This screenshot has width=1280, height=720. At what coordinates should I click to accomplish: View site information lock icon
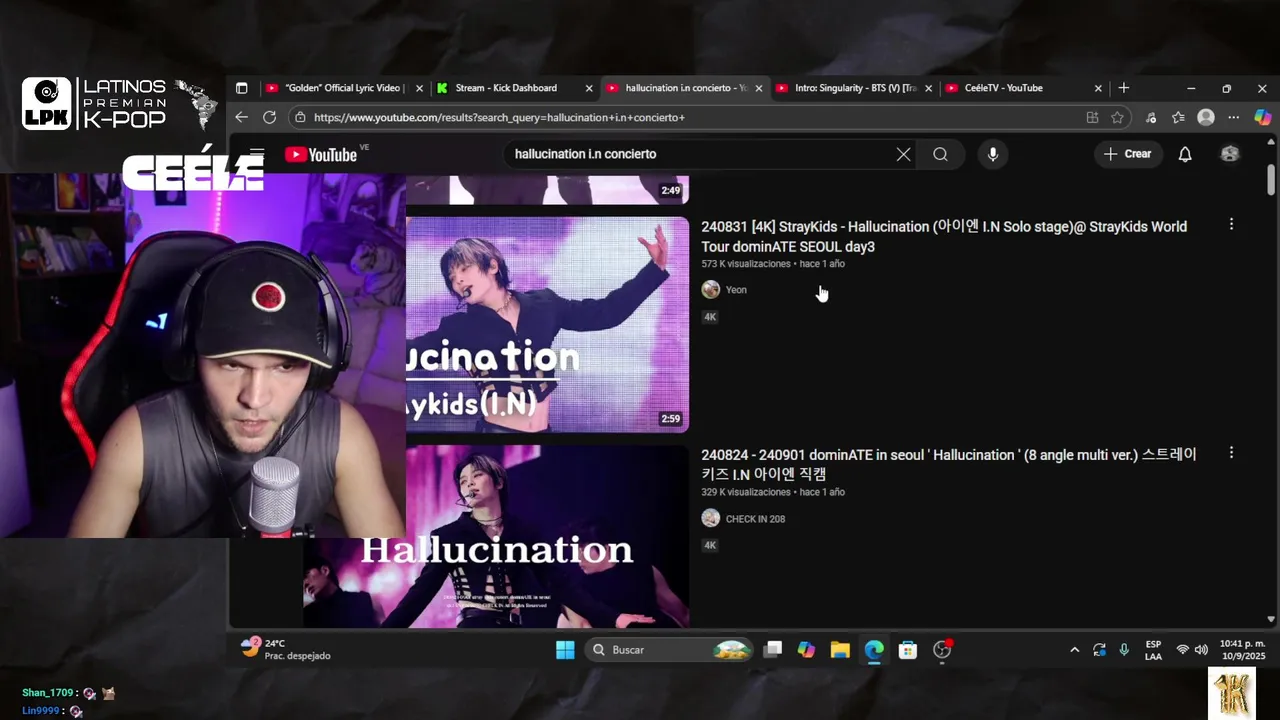point(300,117)
